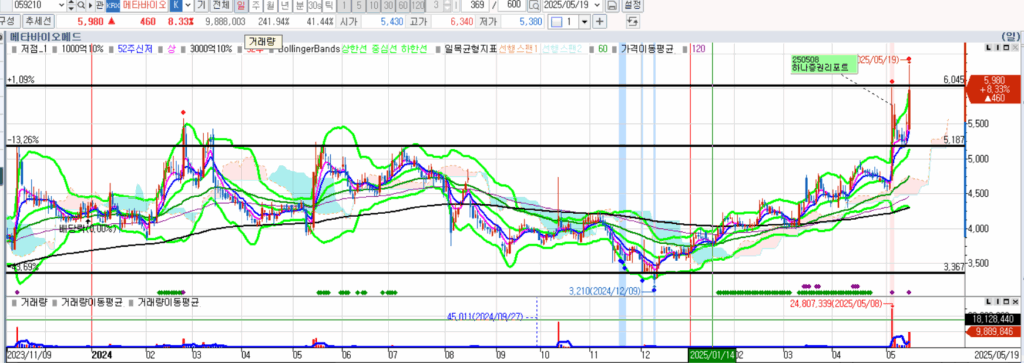This screenshot has height=363, width=1024.
Task: Click the 5,187 horizontal line label
Action: 953,140
